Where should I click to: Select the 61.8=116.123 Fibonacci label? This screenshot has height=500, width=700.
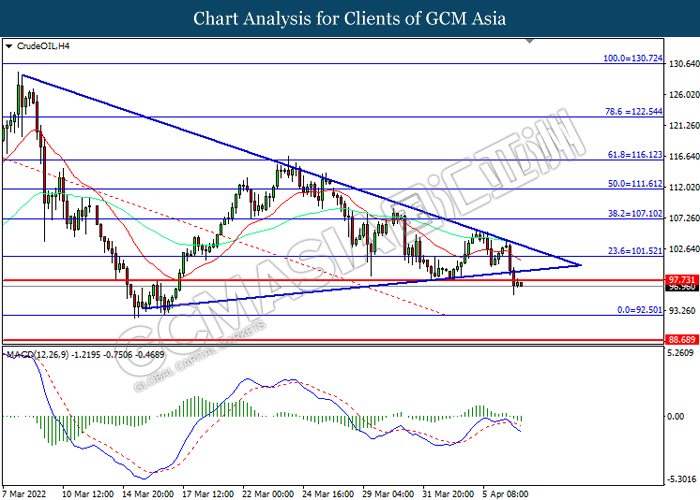click(x=635, y=155)
